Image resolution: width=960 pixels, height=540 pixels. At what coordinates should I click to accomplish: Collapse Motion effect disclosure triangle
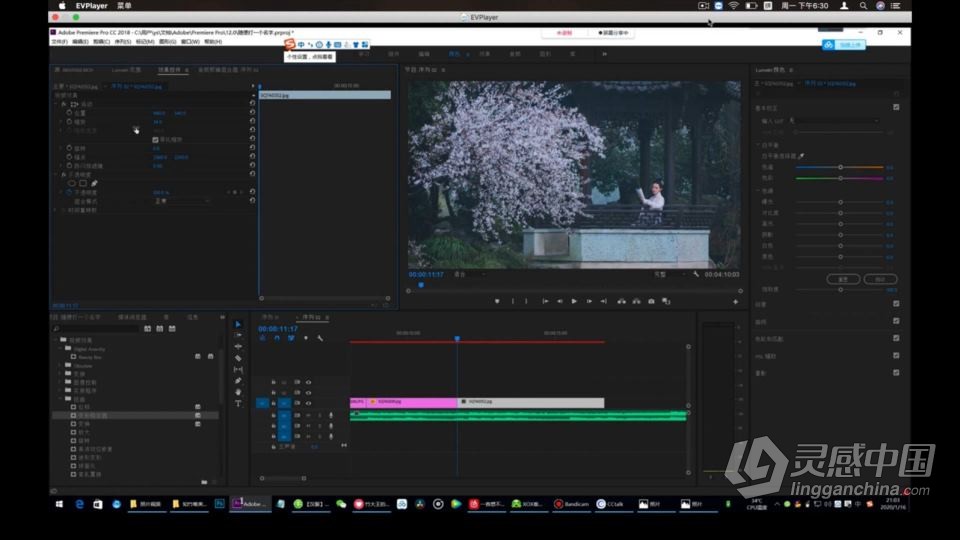point(56,105)
